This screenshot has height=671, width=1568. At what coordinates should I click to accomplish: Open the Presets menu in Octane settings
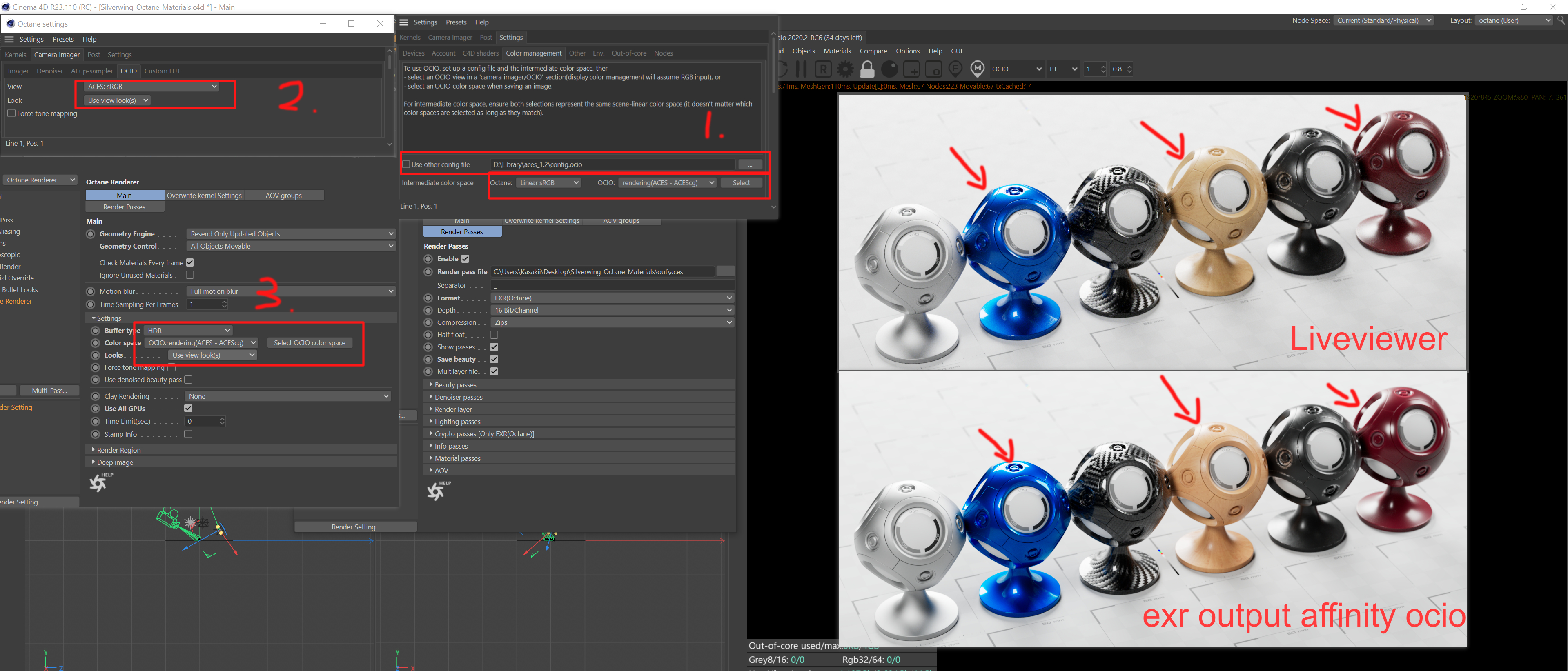tap(63, 39)
